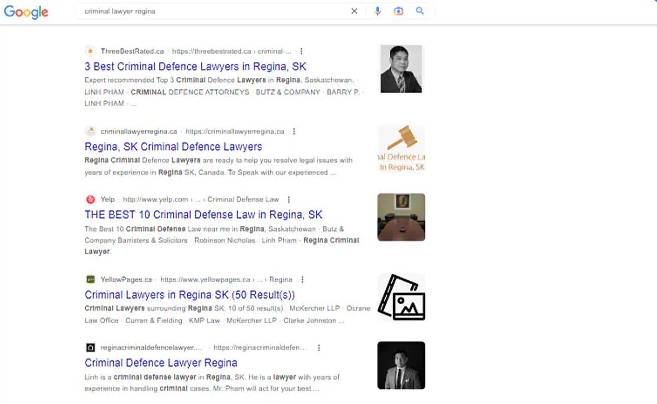Screen dimensions: 657x404
Task: Open three-dot menu for Yelp result
Action: (289, 199)
